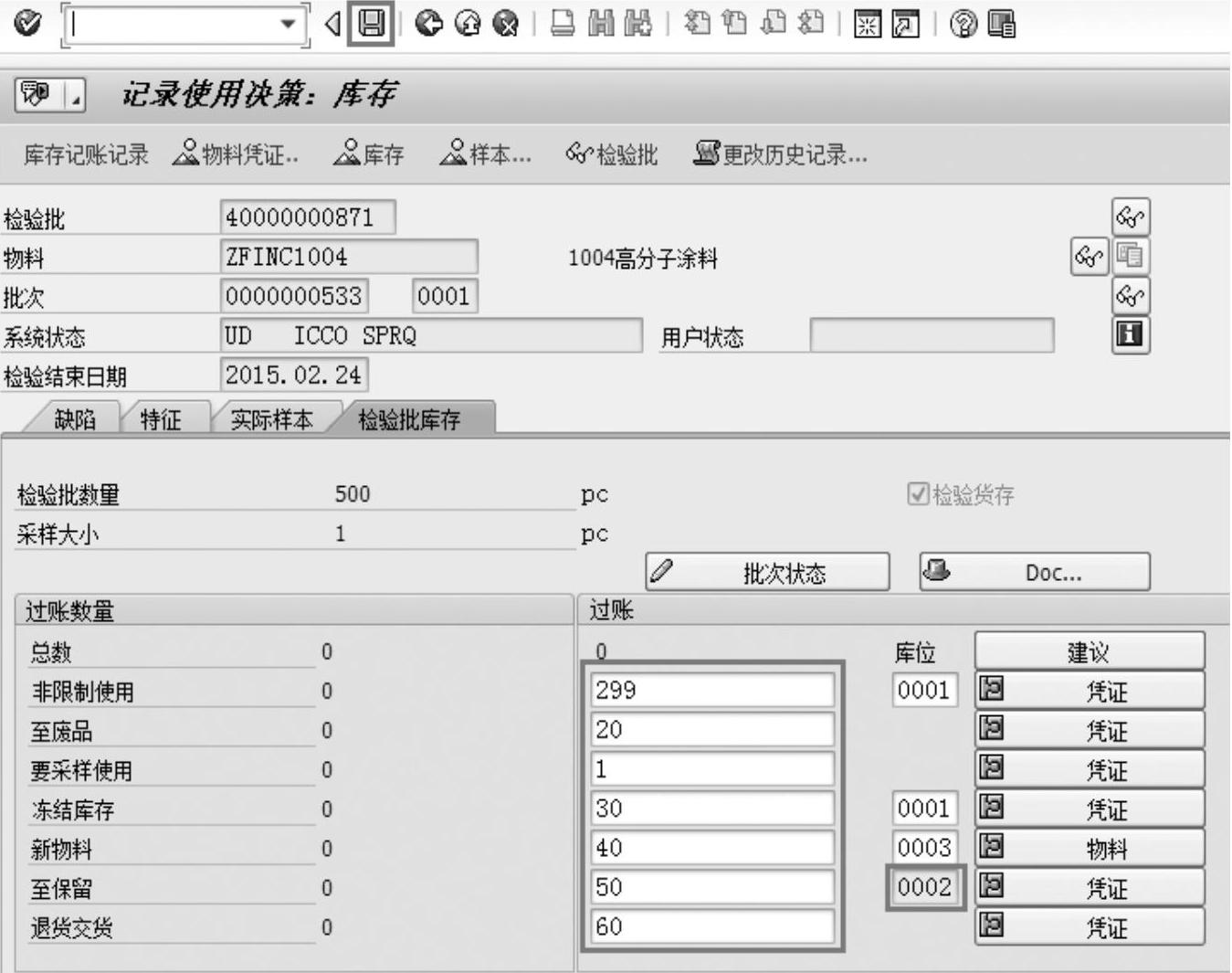Viewport: 1232px width, 973px height.
Task: Click the 批次状态 button
Action: tap(767, 572)
